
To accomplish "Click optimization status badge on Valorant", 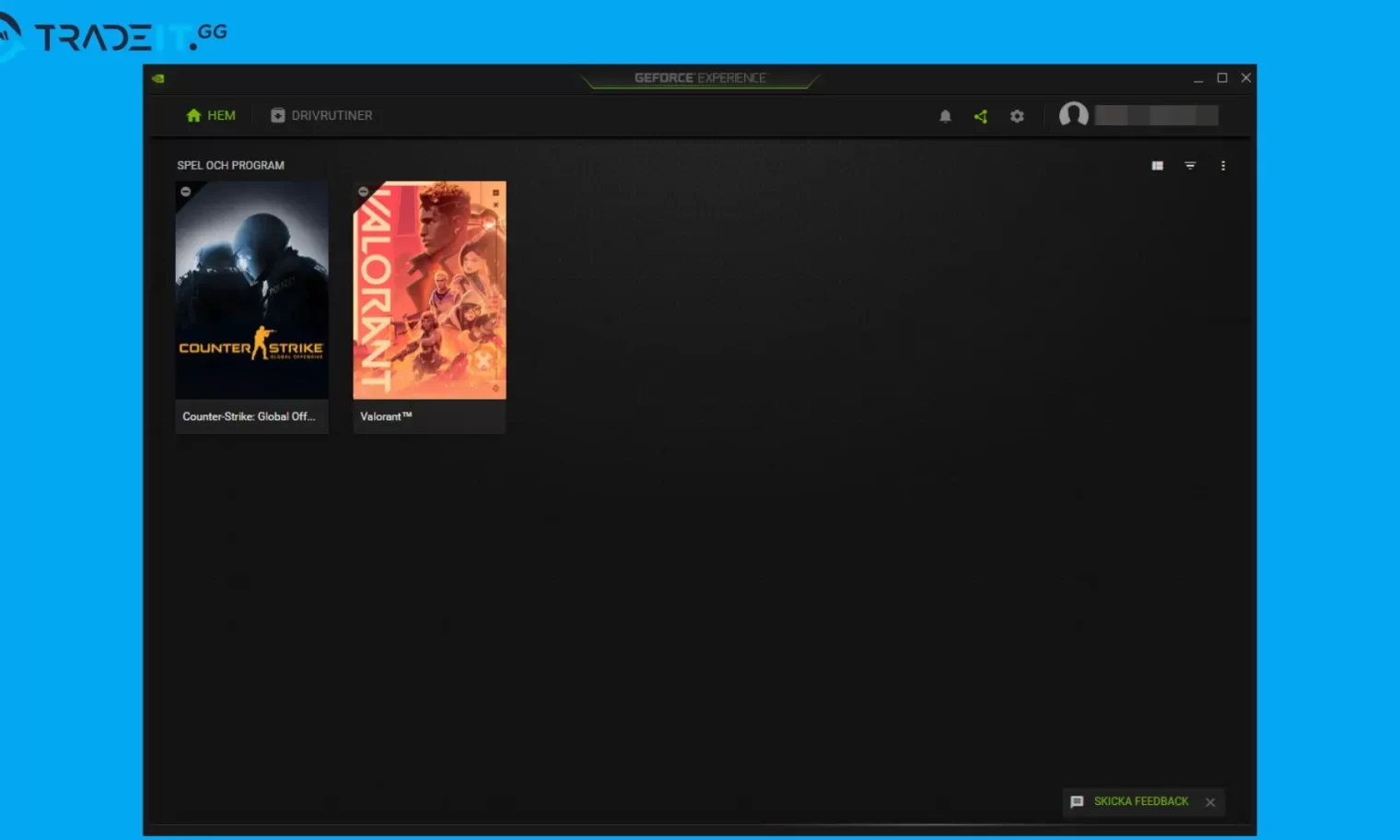I will [363, 192].
